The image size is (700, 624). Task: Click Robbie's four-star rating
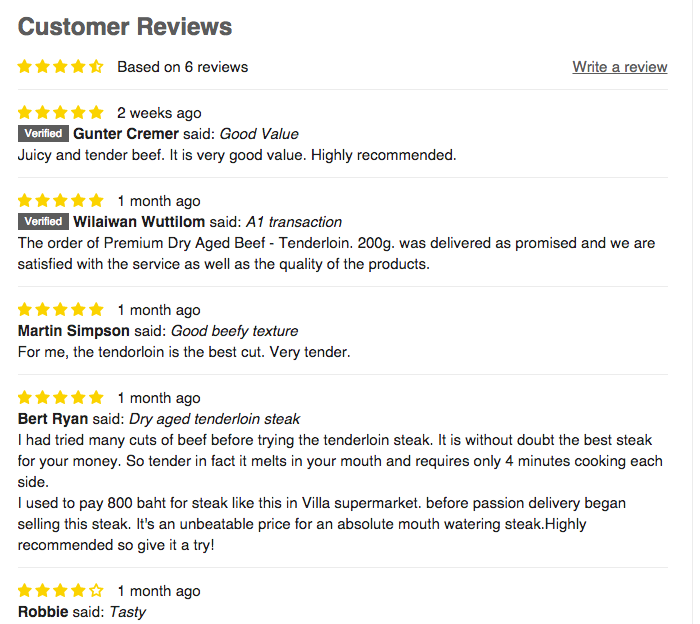pos(60,591)
